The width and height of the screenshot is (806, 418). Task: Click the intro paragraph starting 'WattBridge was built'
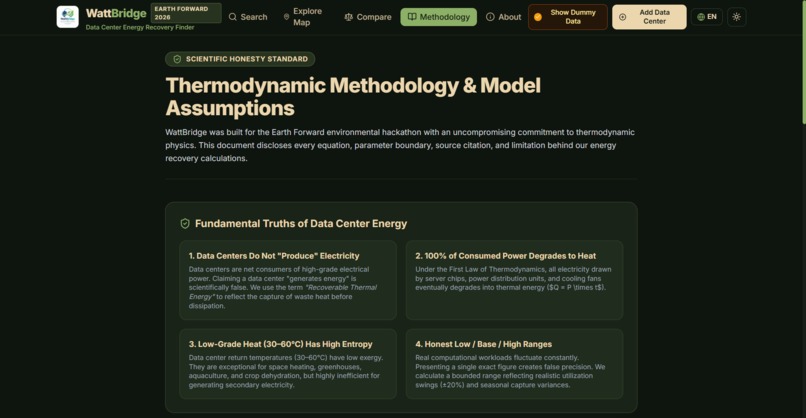[x=400, y=146]
